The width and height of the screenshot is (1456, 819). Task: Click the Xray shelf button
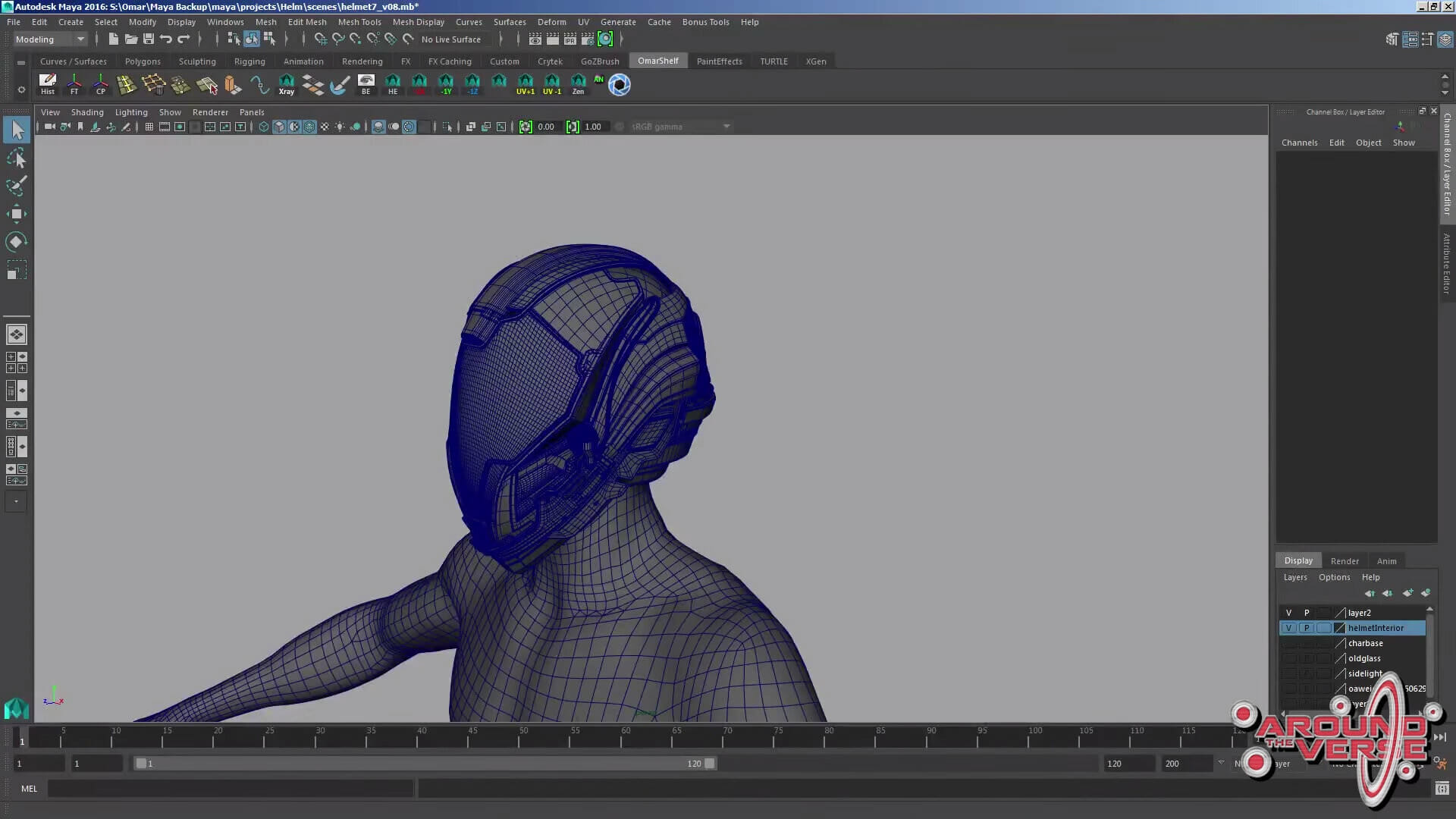286,84
